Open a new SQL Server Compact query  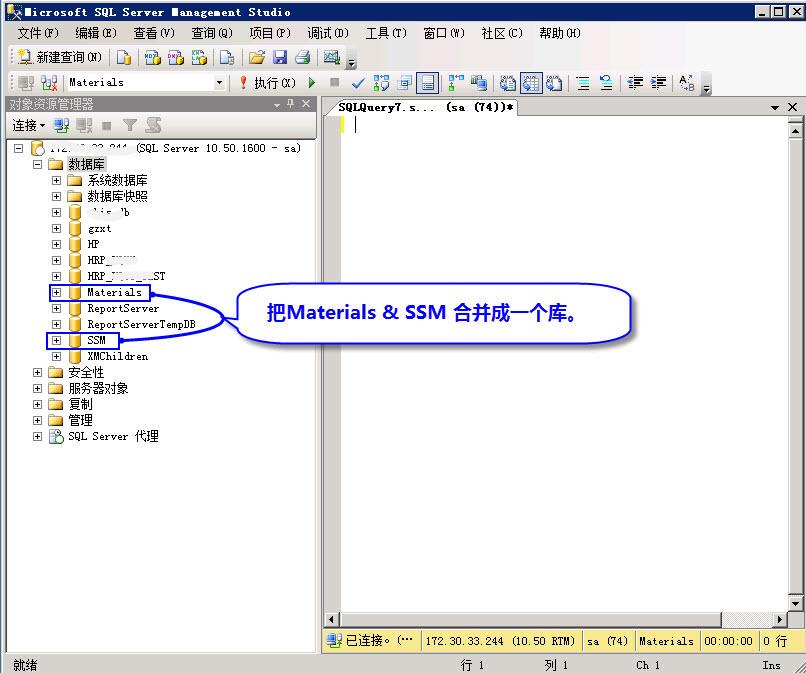tap(227, 57)
